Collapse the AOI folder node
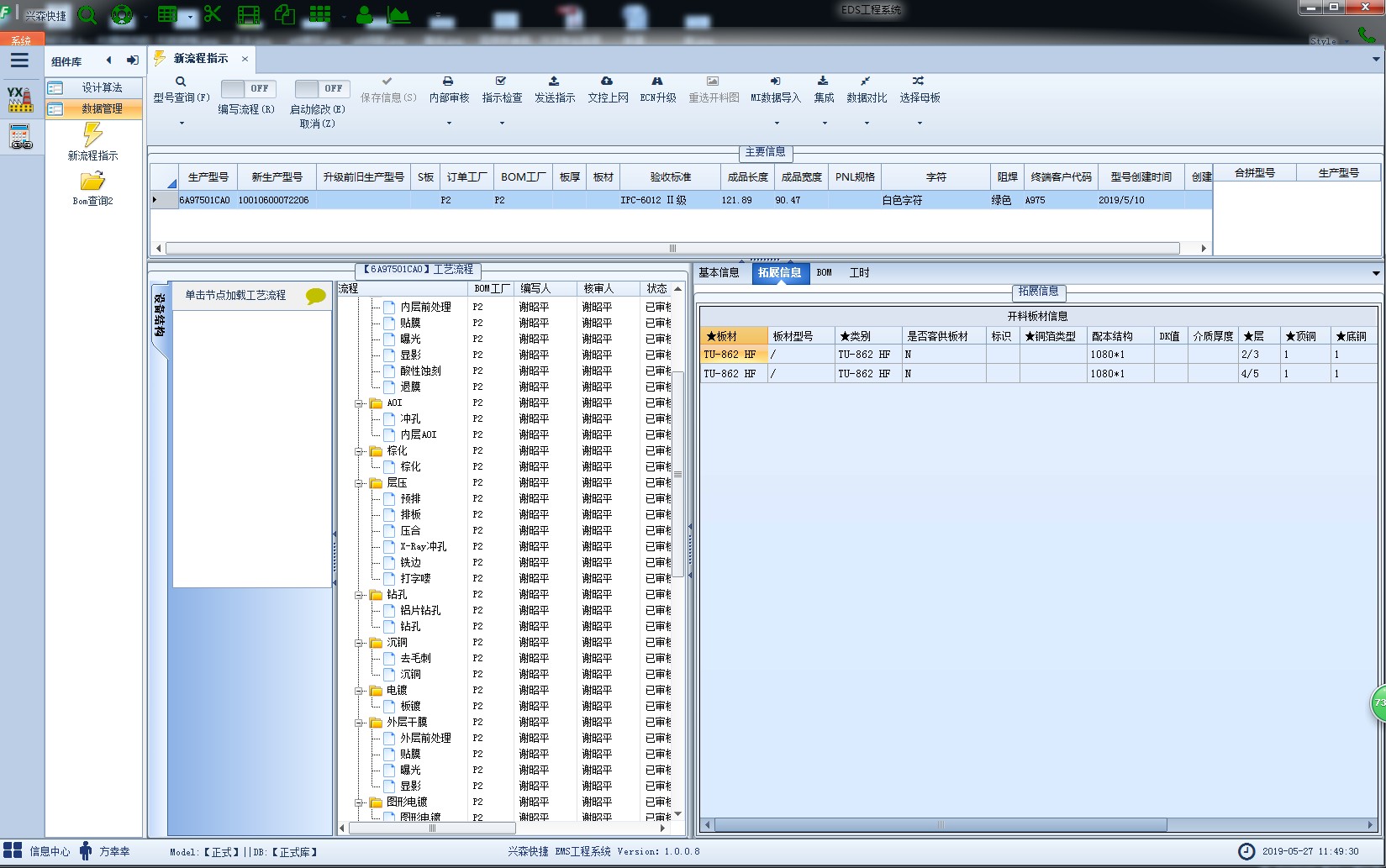Viewport: 1386px width, 868px height. click(x=359, y=403)
